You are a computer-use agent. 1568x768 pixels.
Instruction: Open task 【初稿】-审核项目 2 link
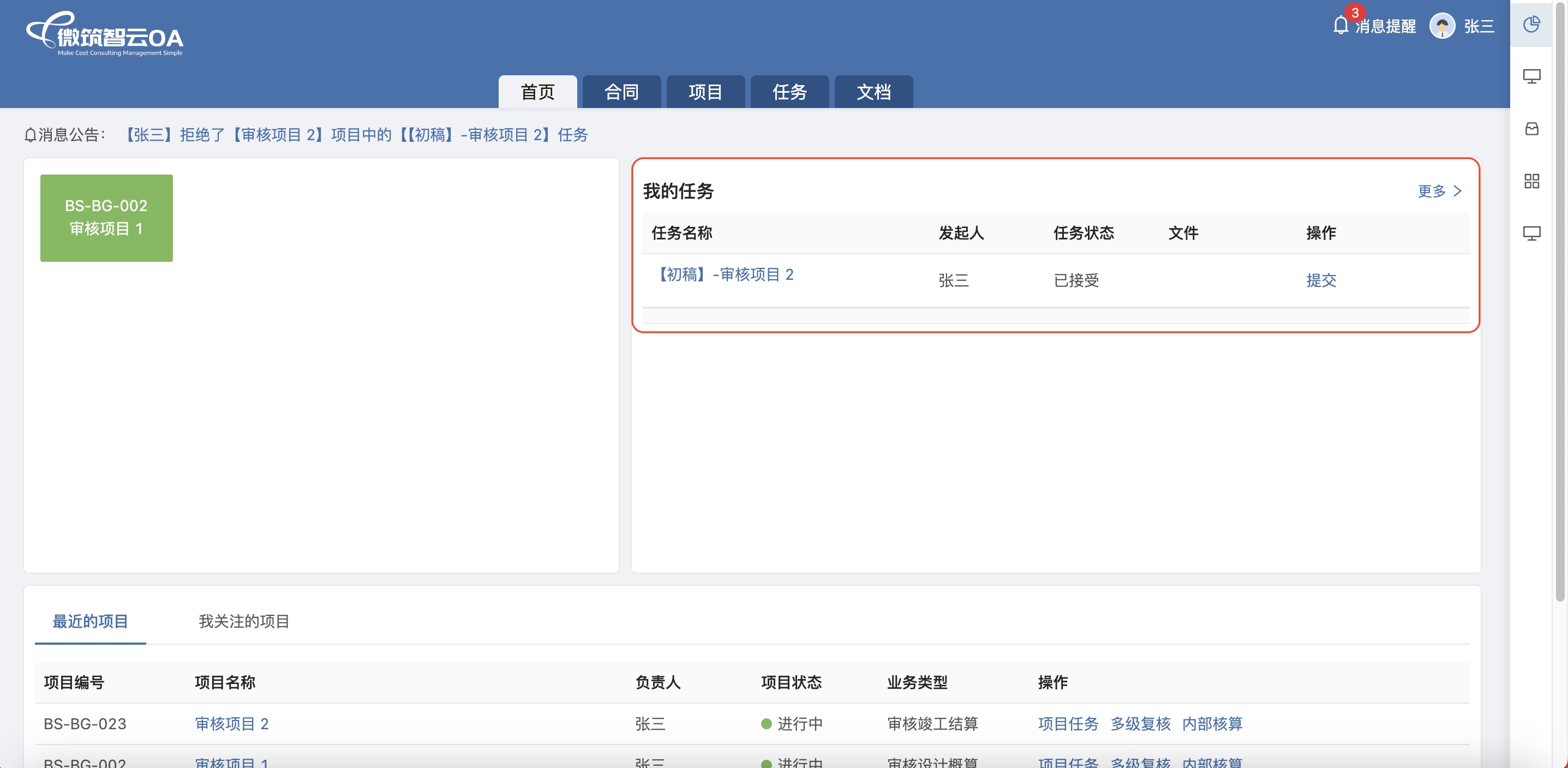(725, 274)
